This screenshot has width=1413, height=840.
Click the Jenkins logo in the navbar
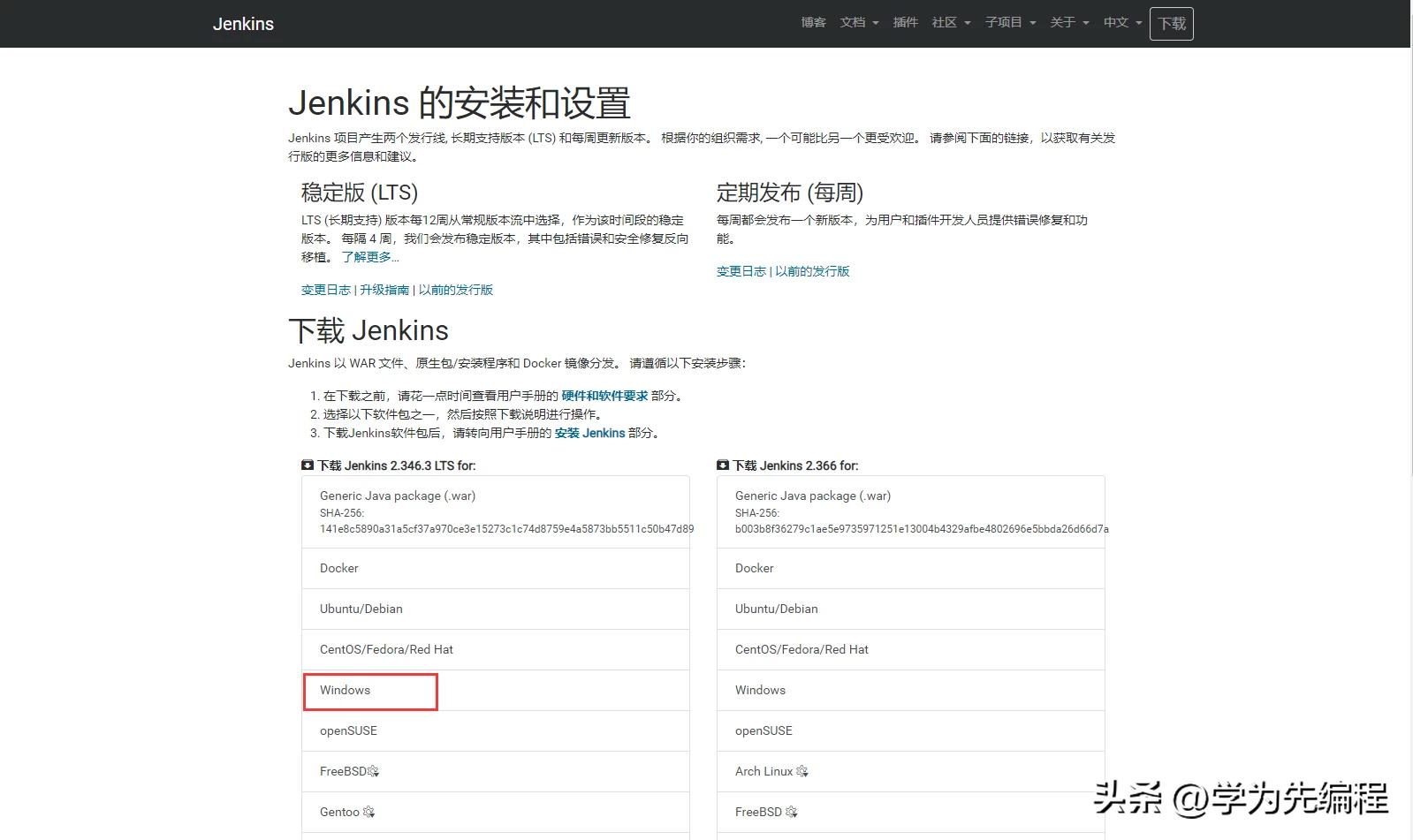(x=243, y=24)
